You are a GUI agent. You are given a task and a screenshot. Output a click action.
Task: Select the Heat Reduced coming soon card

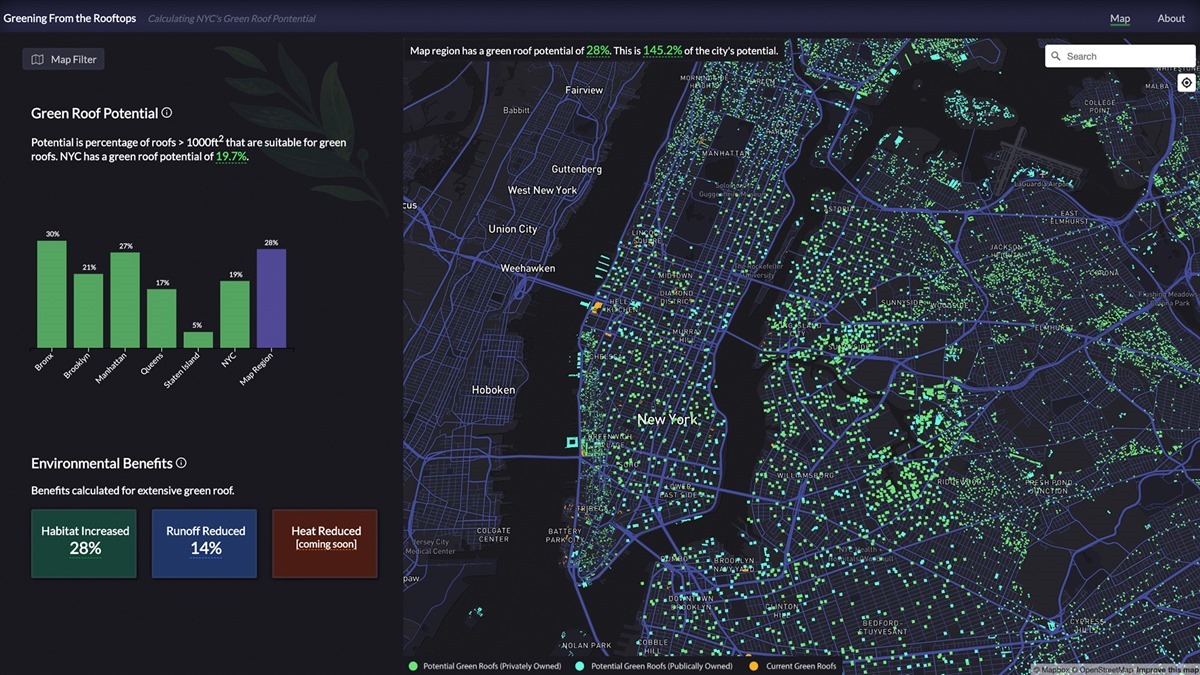(326, 543)
